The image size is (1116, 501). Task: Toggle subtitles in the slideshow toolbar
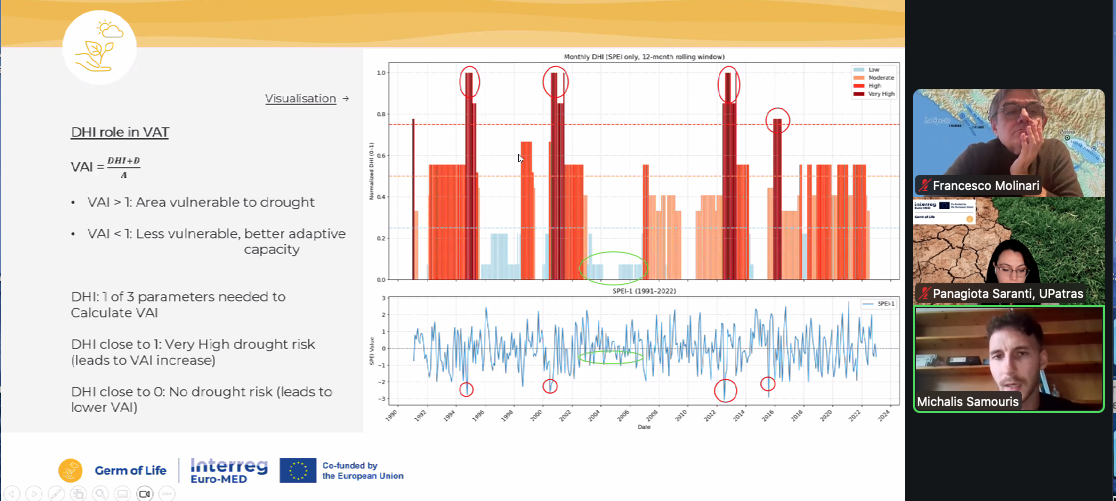coord(122,493)
